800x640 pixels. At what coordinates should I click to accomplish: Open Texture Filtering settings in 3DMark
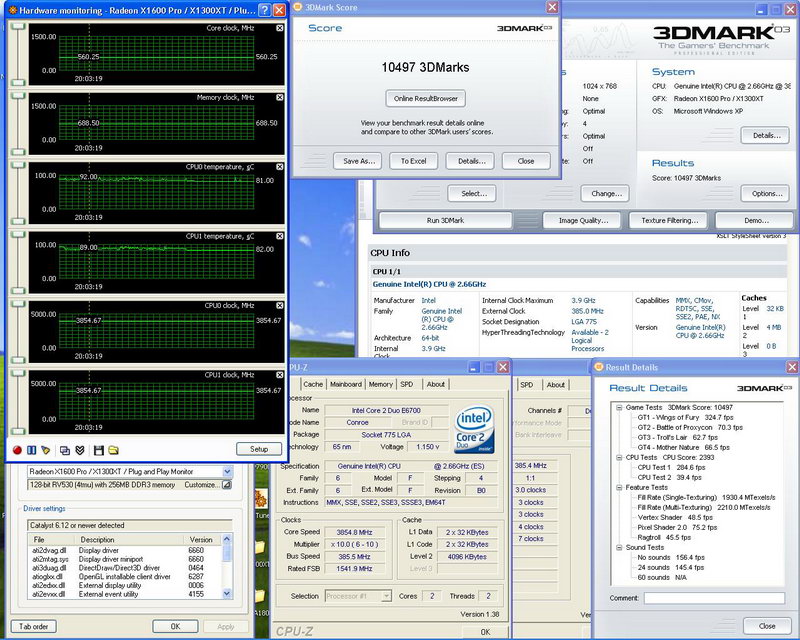(x=669, y=220)
